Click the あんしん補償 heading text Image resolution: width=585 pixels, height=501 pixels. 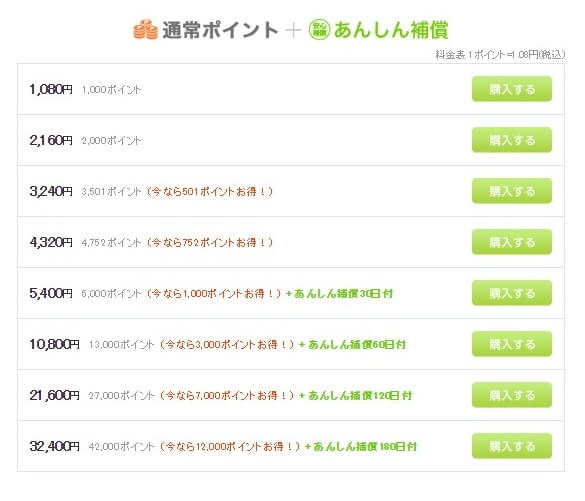tap(391, 30)
